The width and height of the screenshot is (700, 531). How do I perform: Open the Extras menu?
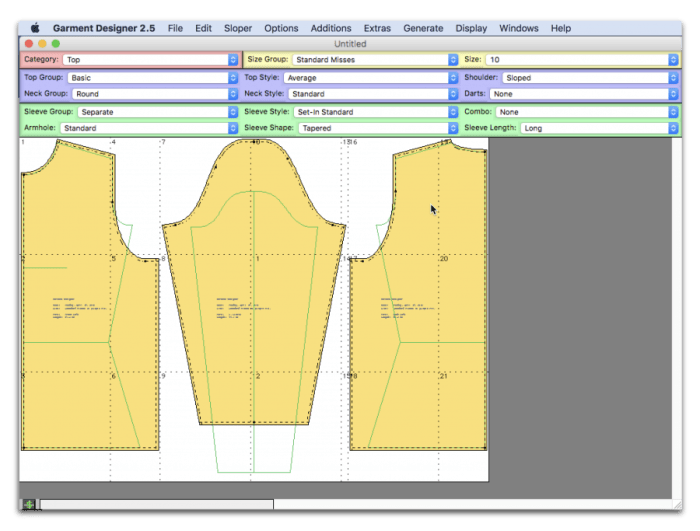[x=377, y=28]
